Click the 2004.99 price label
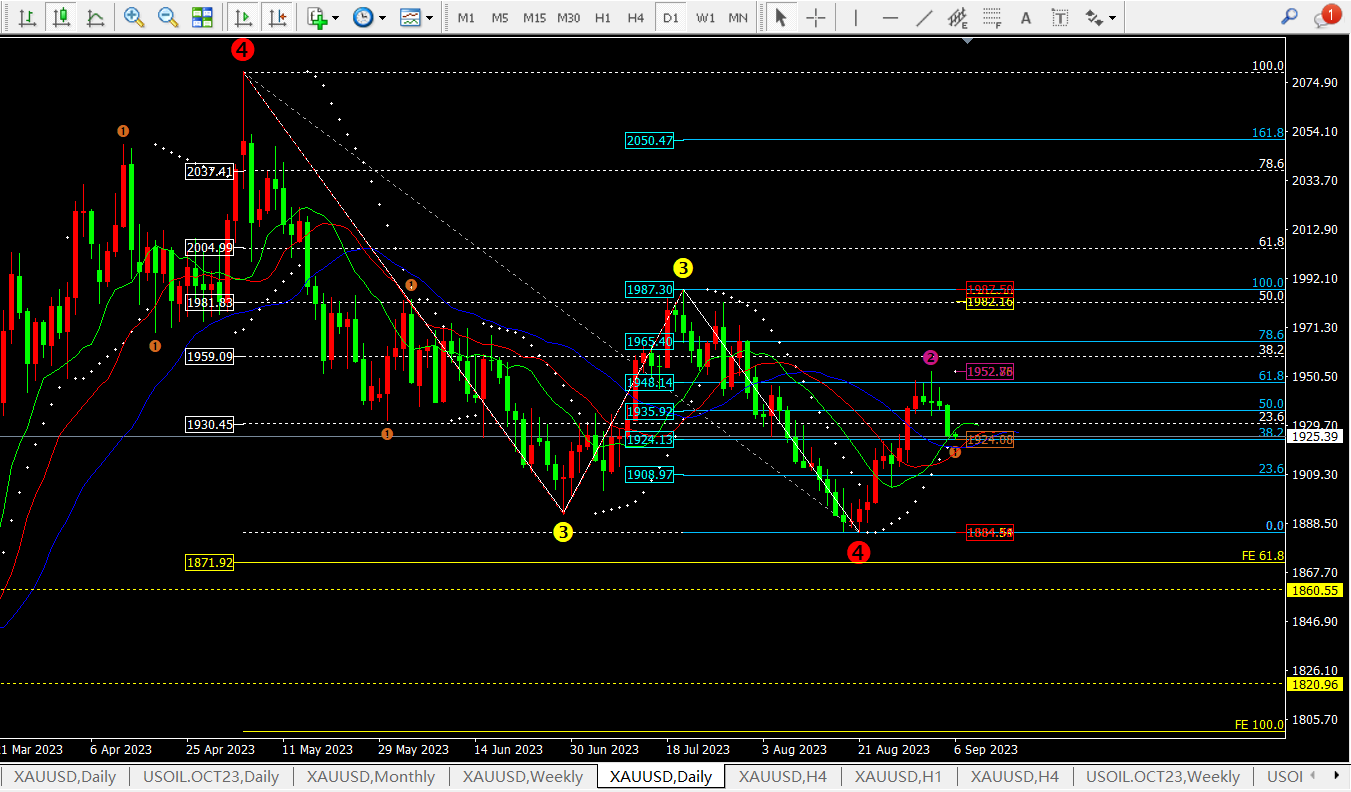The height and width of the screenshot is (792, 1351). (210, 248)
